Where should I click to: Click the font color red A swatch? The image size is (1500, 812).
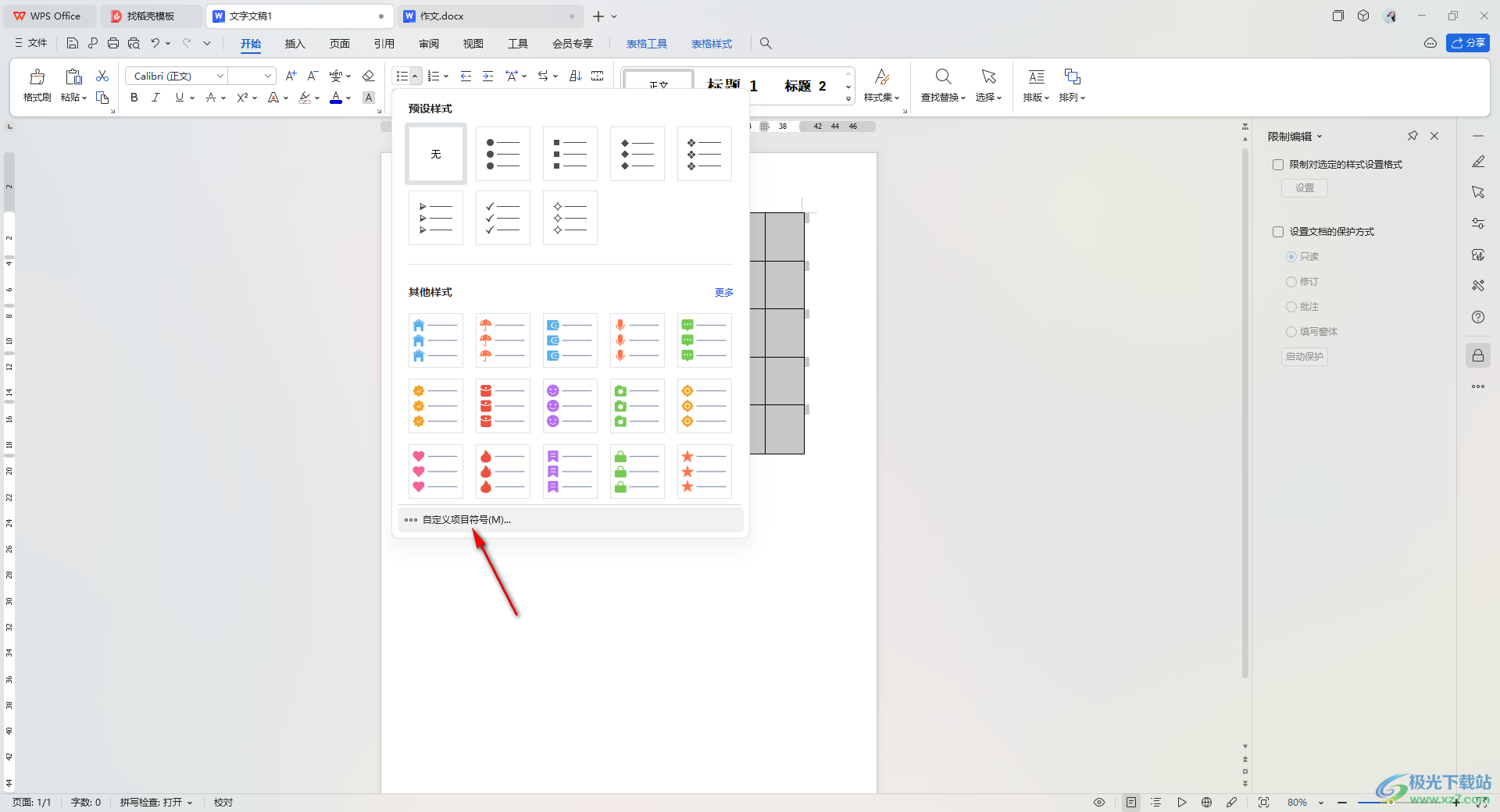pos(336,98)
